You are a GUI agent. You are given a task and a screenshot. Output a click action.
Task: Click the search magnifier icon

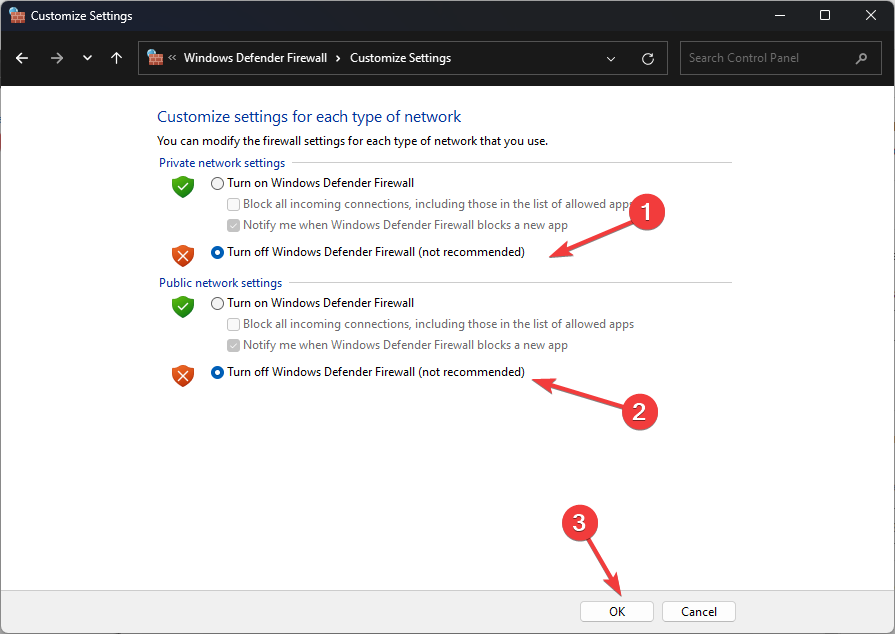coord(861,58)
